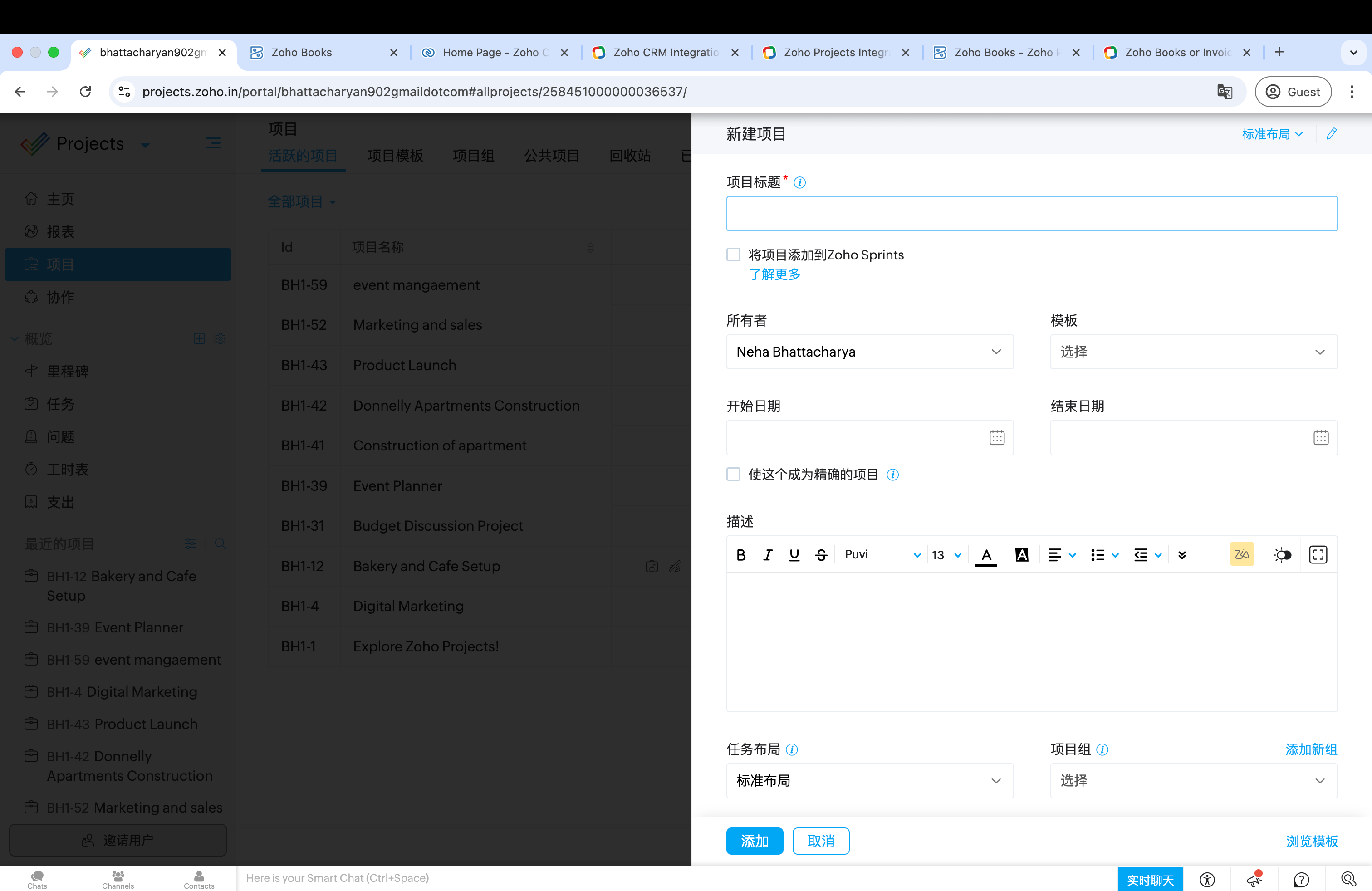Screen dimensions: 1372x891
Task: Open the 所有者 Neha Bhattacharya dropdown
Action: click(869, 352)
